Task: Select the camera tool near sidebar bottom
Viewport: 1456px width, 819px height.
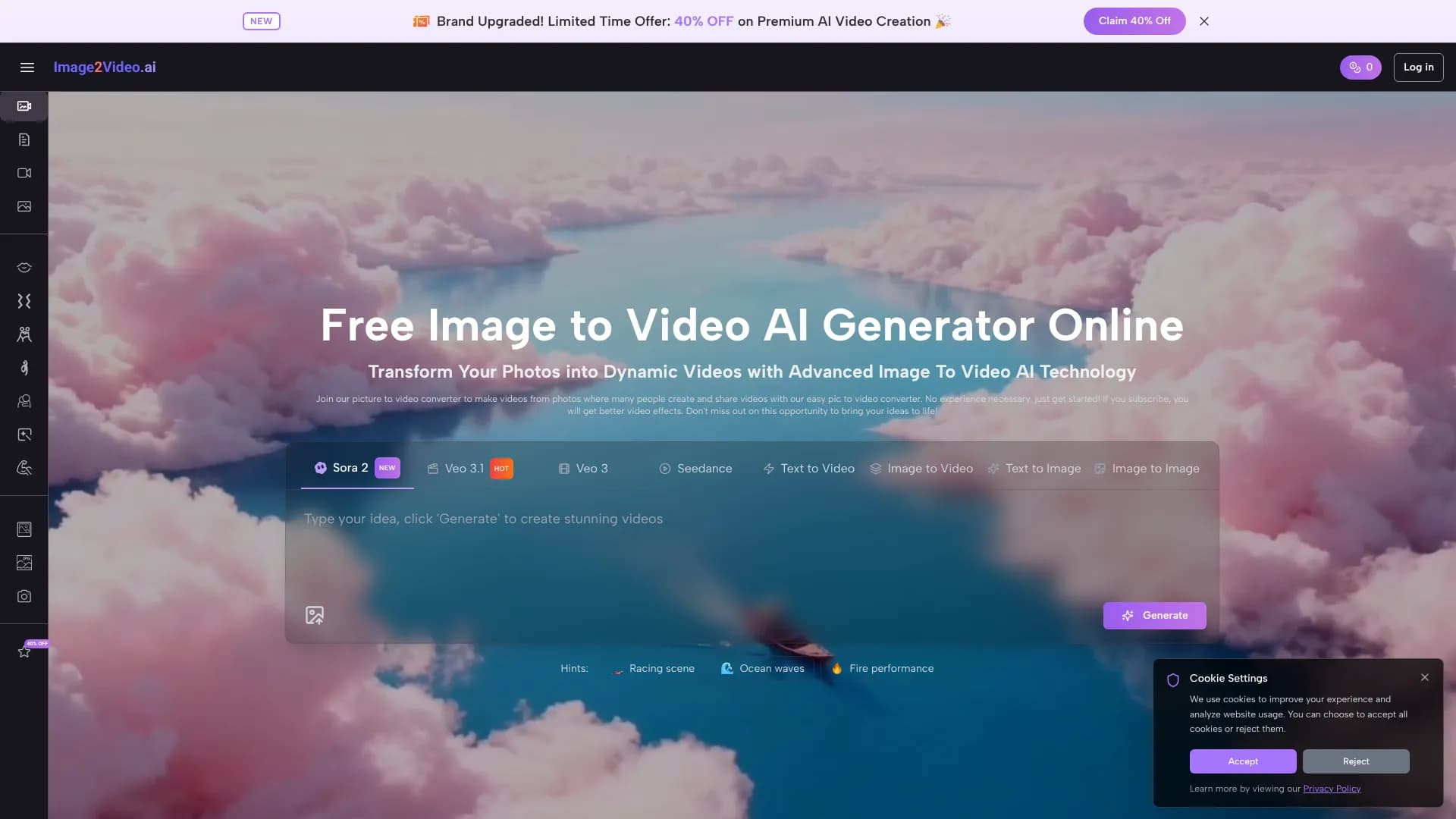Action: pyautogui.click(x=24, y=596)
